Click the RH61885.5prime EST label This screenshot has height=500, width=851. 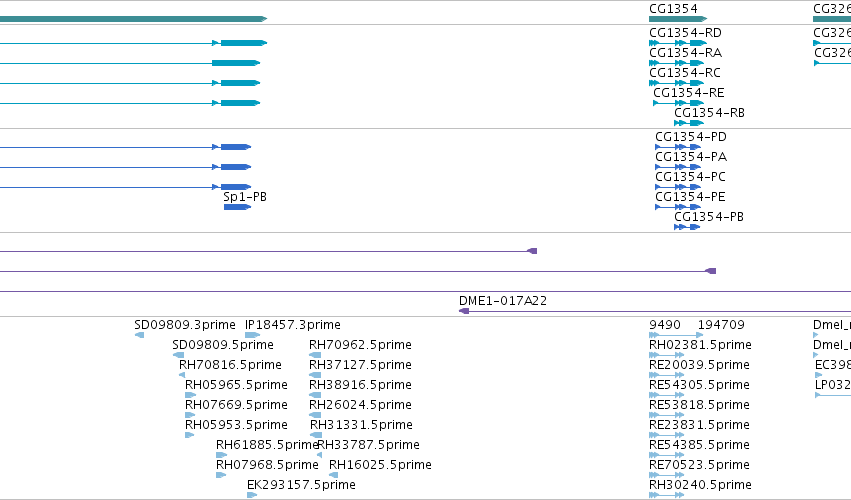coord(267,445)
